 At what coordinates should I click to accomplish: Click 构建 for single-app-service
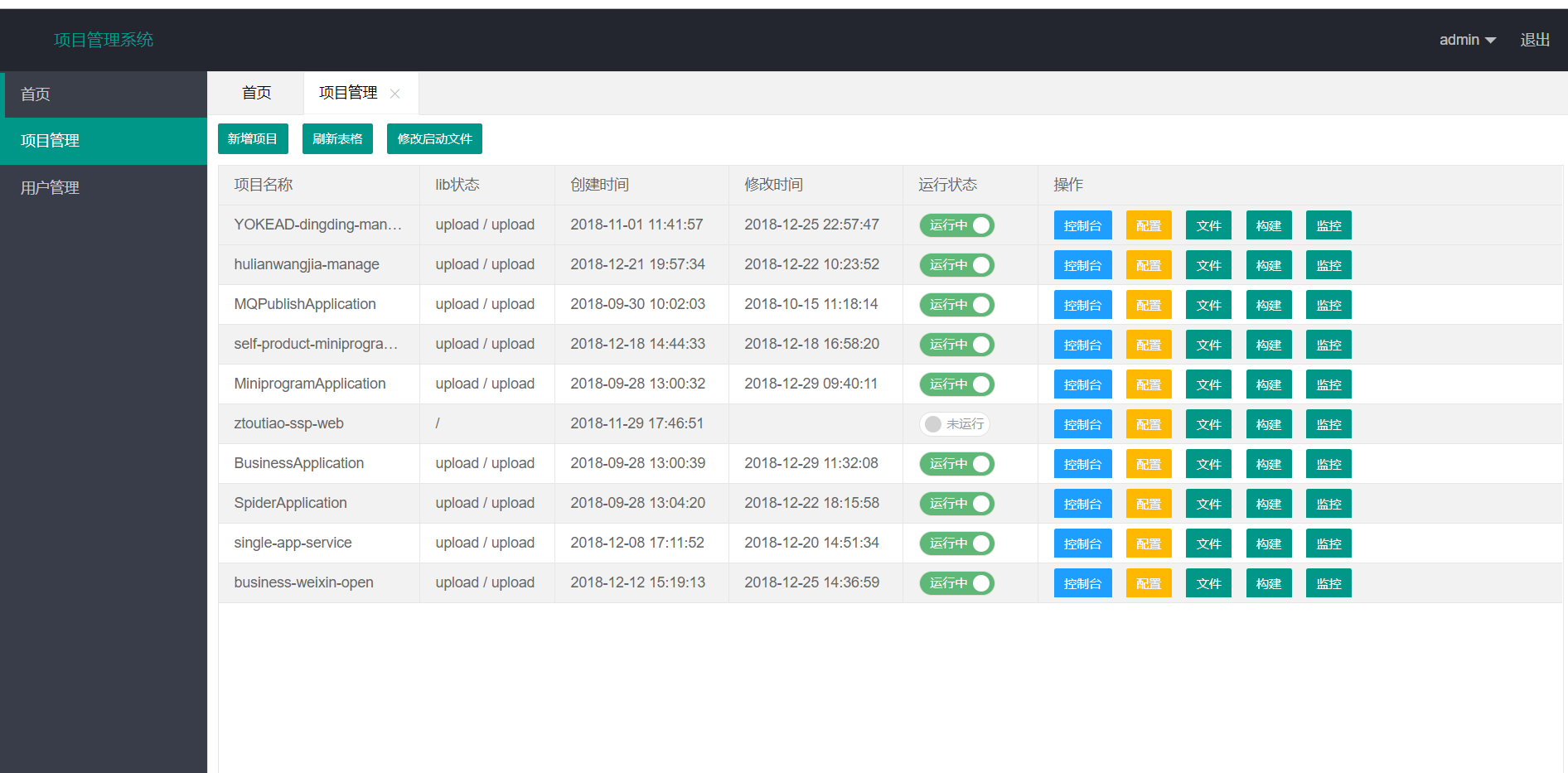[x=1269, y=544]
